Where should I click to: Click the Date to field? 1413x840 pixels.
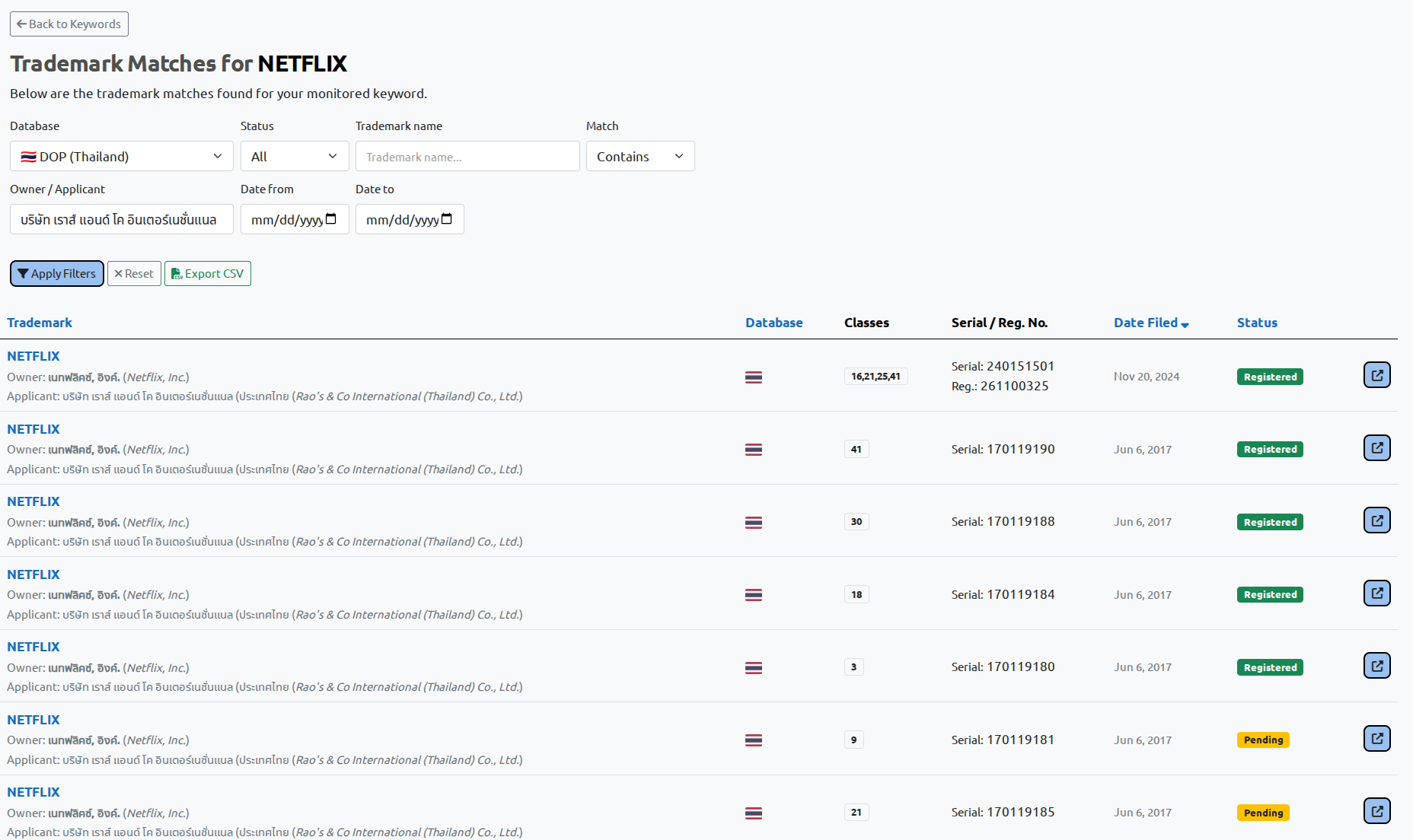(x=410, y=219)
